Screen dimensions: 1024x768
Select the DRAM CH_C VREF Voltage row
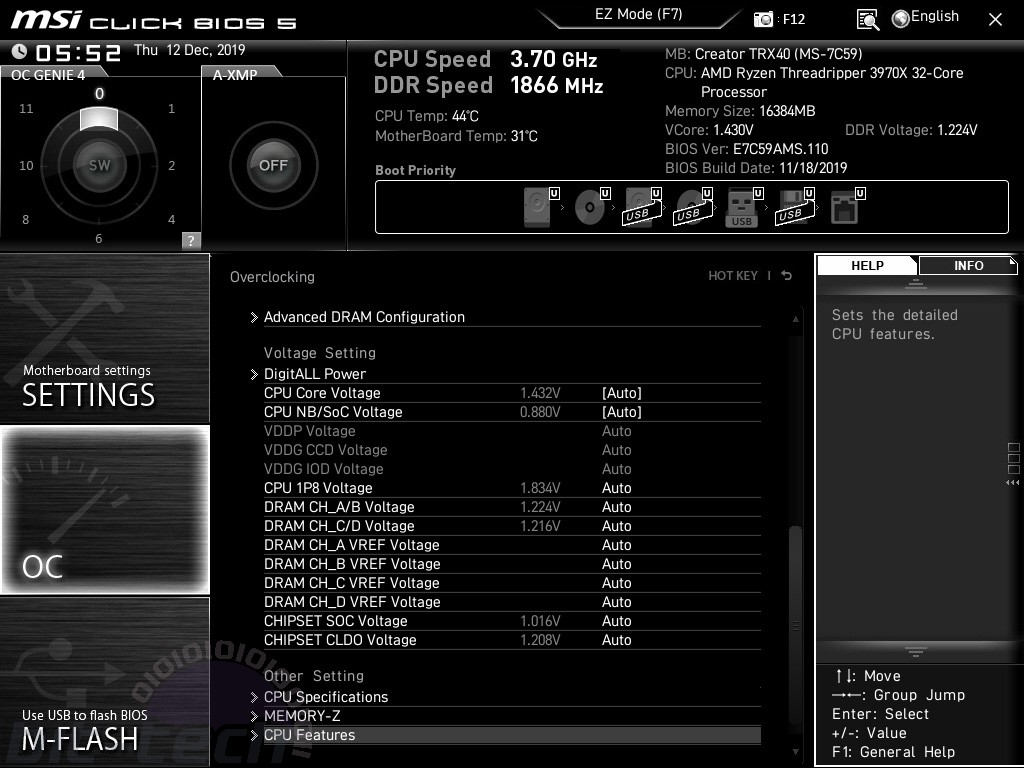pyautogui.click(x=512, y=583)
